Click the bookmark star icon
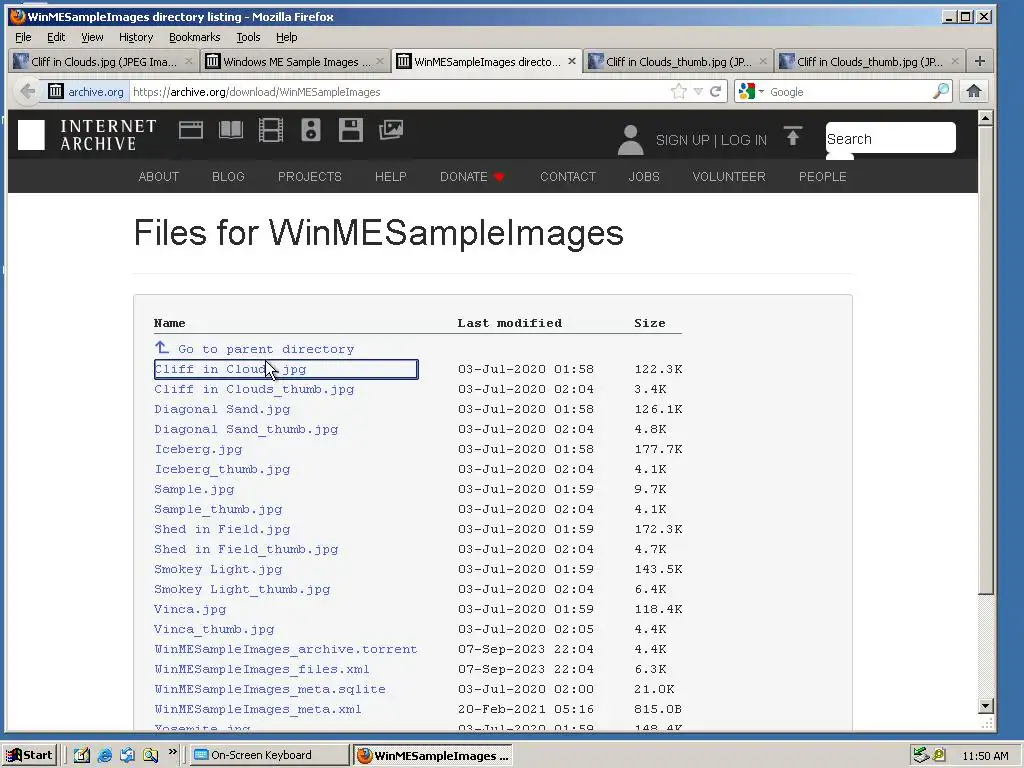The width and height of the screenshot is (1024, 768). (x=679, y=91)
